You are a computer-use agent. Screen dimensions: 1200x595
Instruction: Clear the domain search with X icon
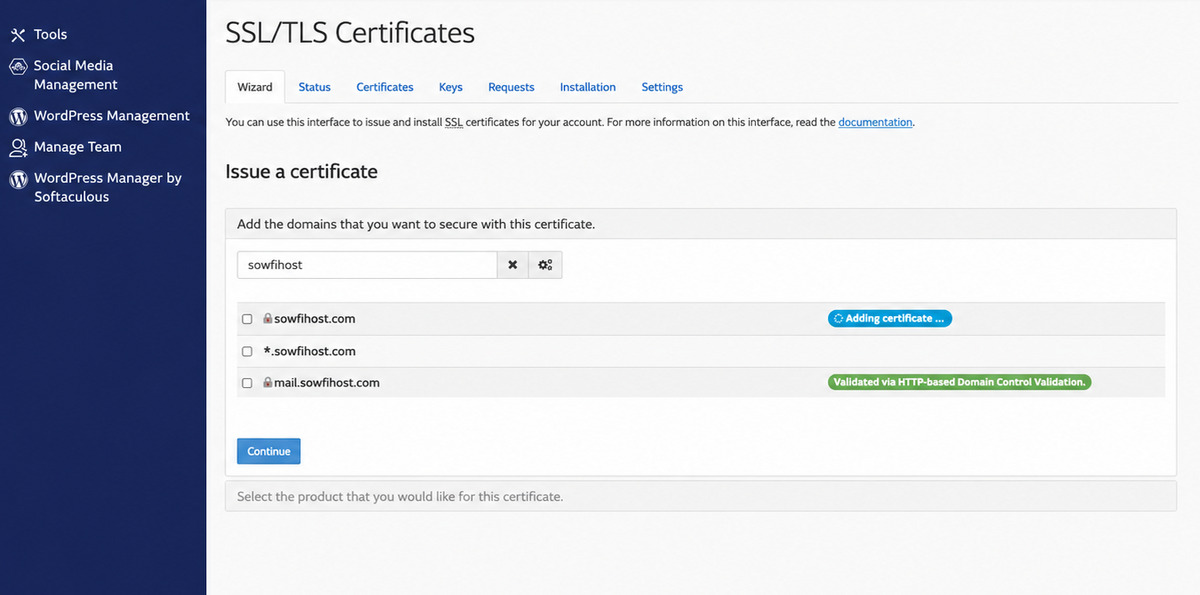(513, 265)
